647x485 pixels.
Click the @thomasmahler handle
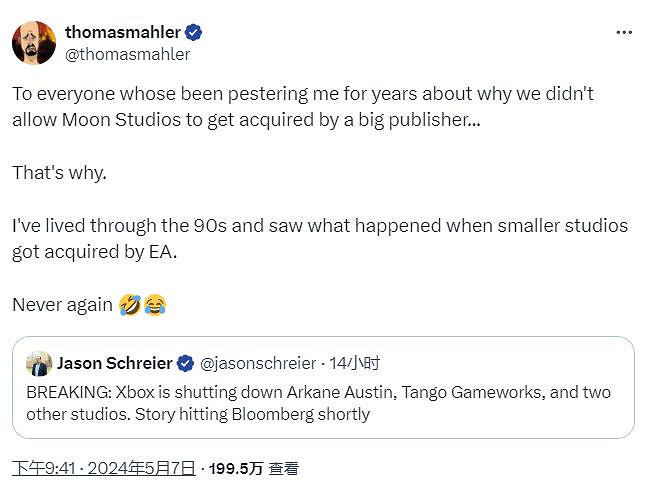click(x=126, y=55)
